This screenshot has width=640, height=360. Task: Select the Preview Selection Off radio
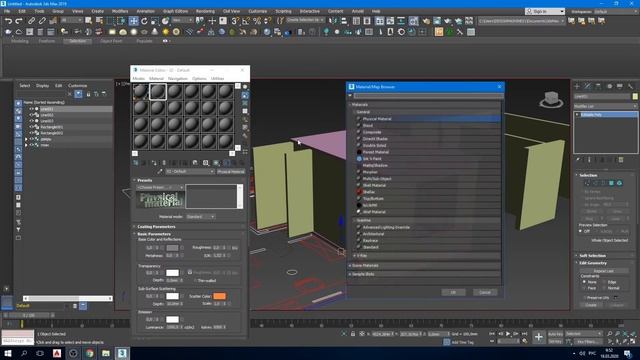tap(580, 231)
